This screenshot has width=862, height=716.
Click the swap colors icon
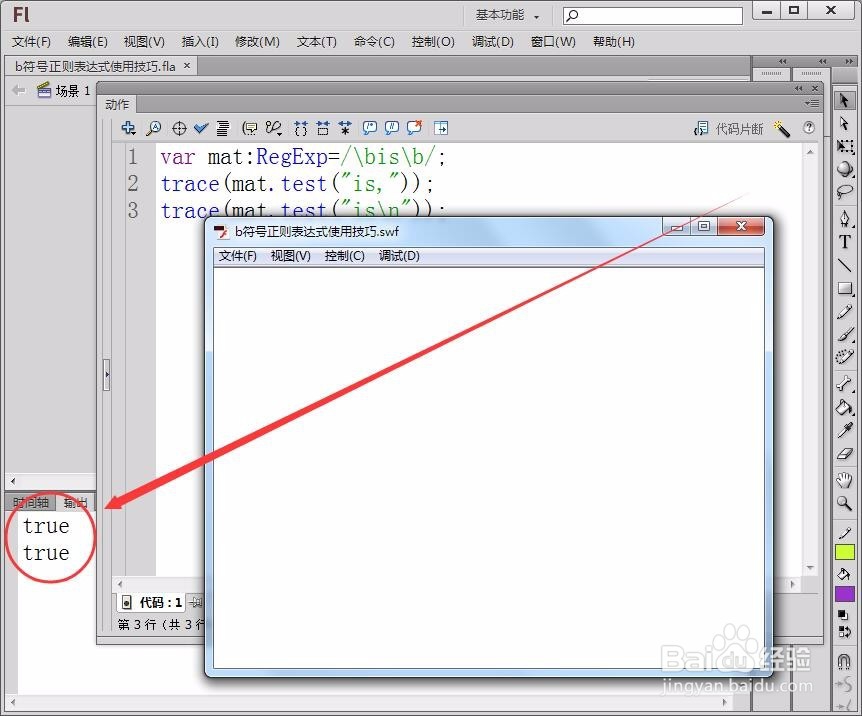(x=844, y=632)
